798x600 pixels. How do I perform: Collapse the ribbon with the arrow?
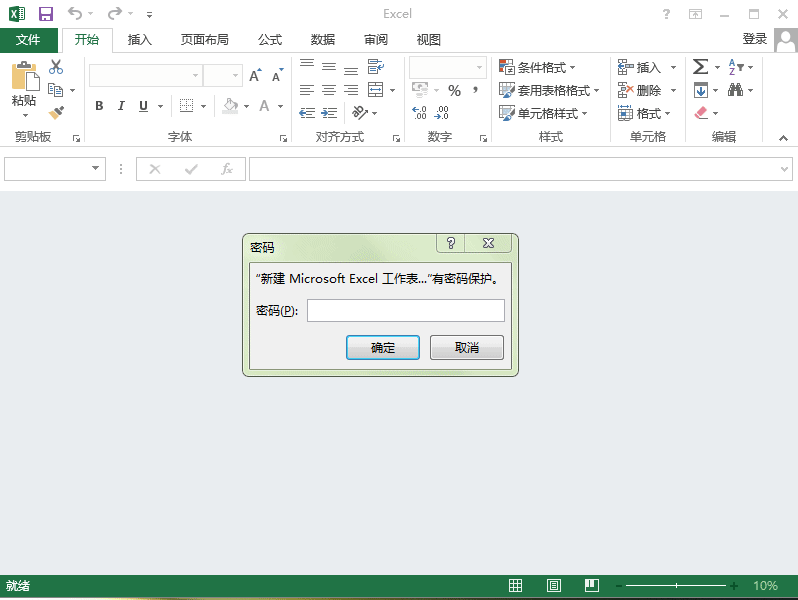(783, 138)
